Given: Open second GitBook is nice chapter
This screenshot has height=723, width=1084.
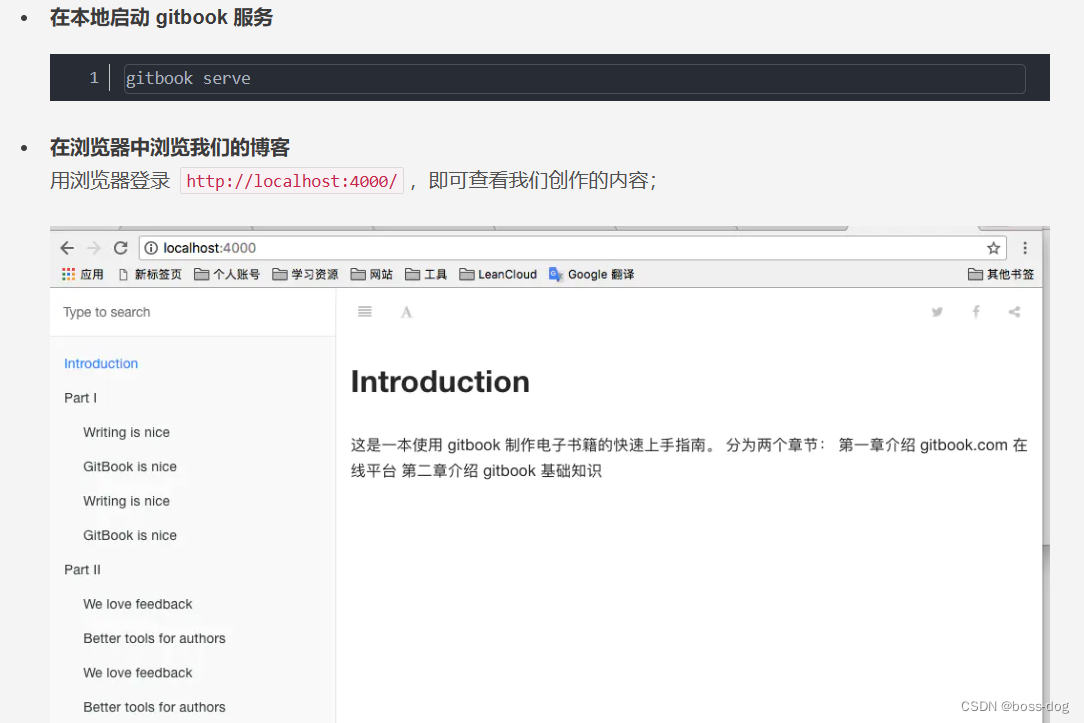Looking at the screenshot, I should click(x=130, y=536).
